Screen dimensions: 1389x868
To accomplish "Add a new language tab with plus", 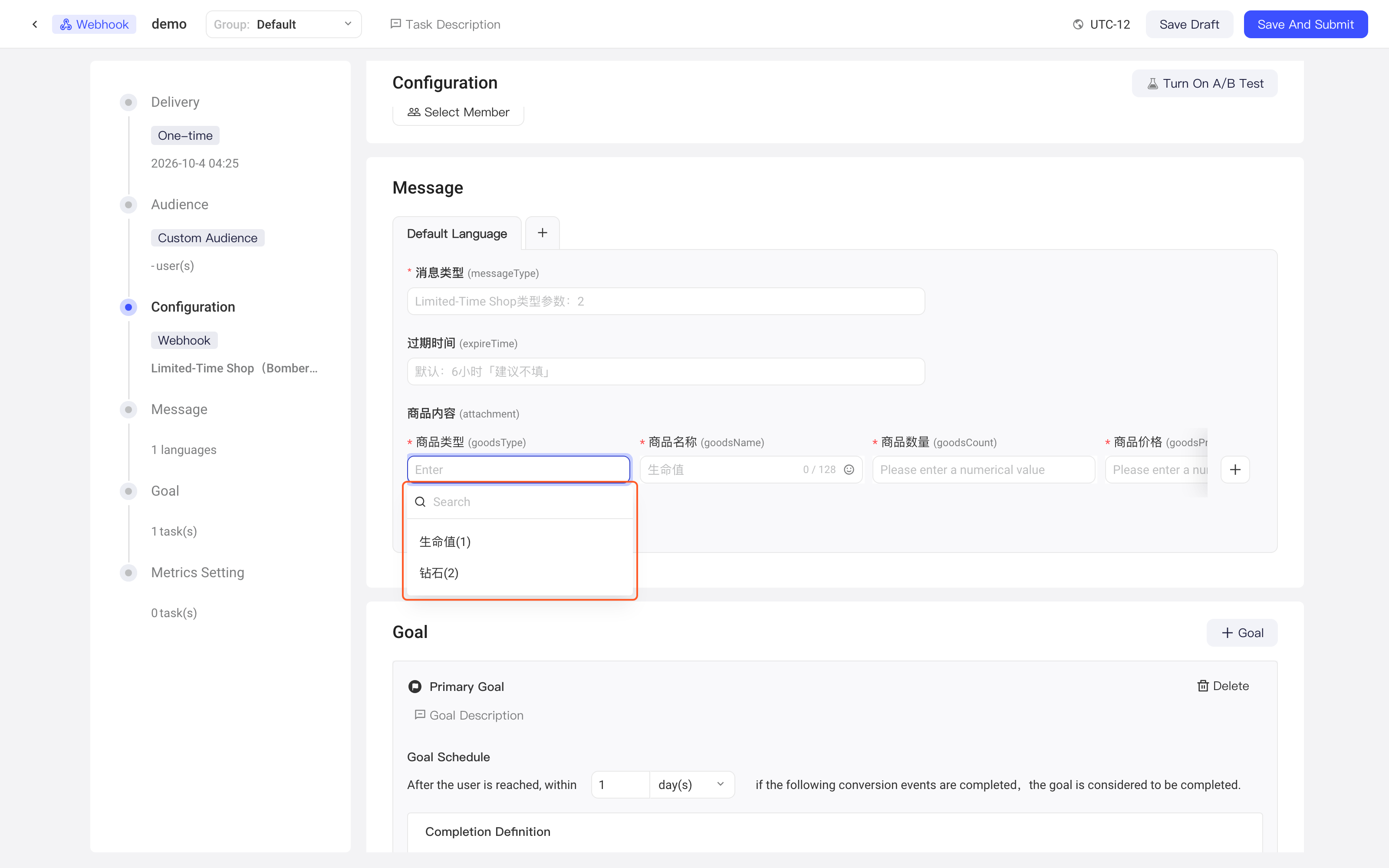I will tap(543, 233).
